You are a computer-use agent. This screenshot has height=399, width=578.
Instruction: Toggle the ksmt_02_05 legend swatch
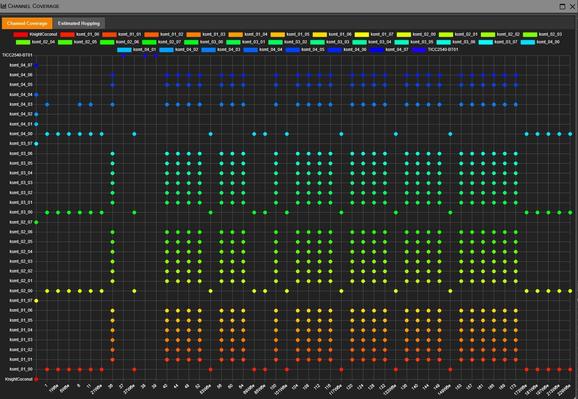[x=65, y=42]
